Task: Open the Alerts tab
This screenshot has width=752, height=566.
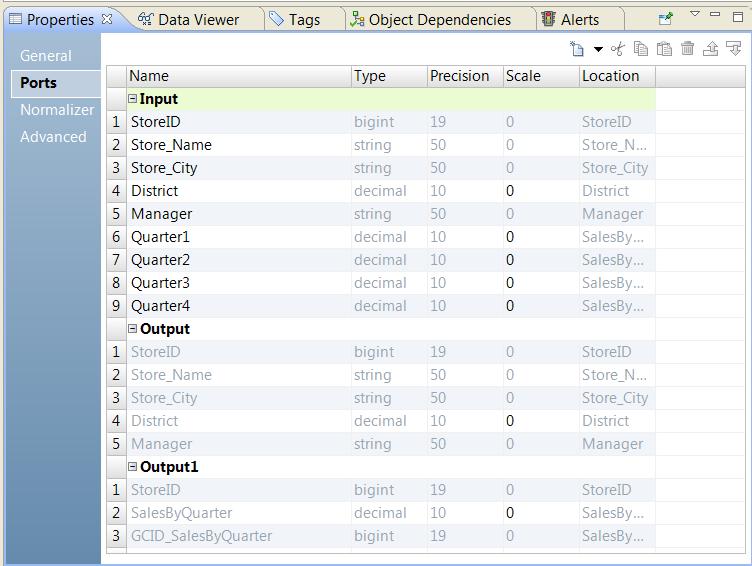Action: 570,20
